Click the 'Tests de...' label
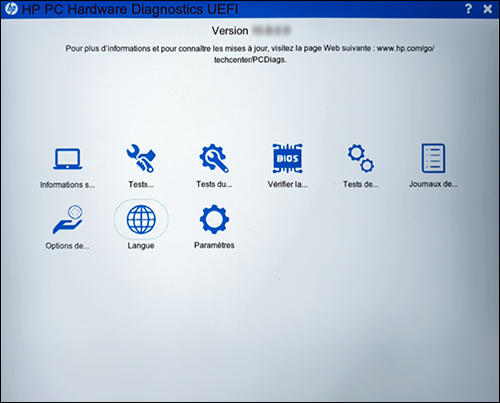This screenshot has width=500, height=403. [361, 184]
